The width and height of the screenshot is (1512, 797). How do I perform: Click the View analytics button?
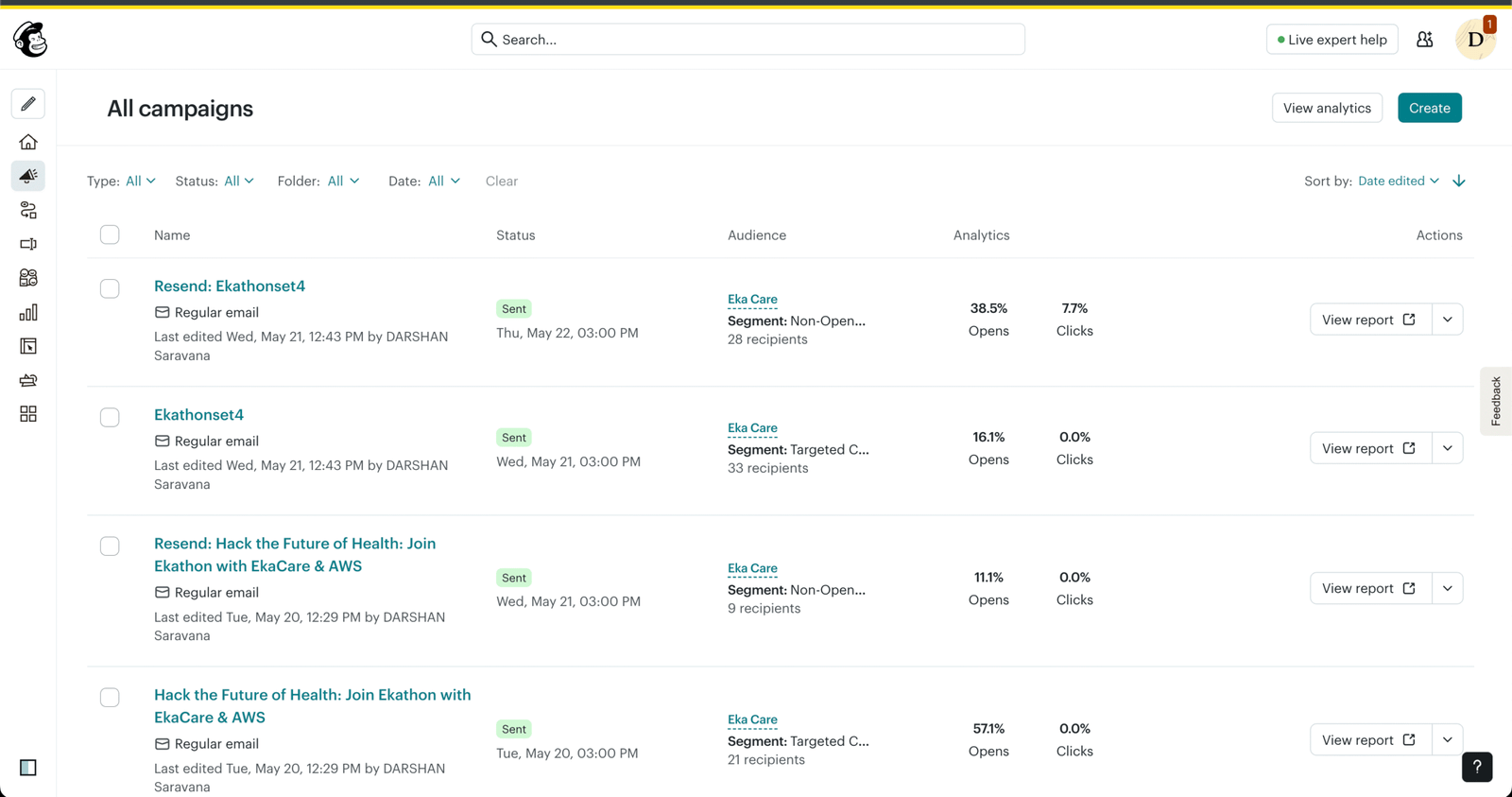(1327, 108)
